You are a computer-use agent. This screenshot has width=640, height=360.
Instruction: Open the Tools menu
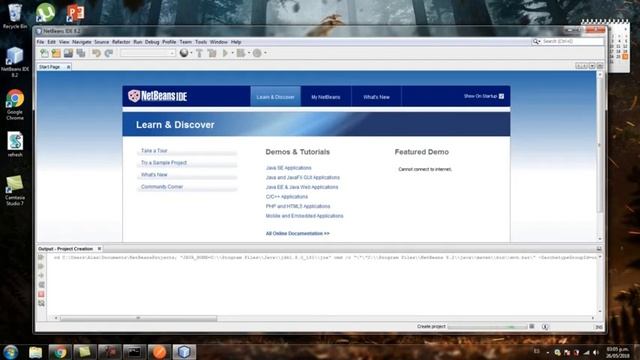click(x=201, y=42)
